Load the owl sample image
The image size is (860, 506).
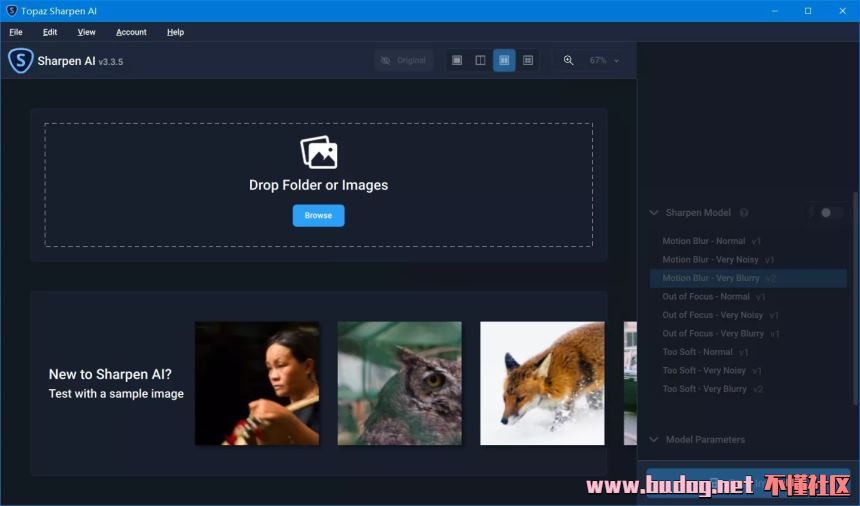point(400,383)
